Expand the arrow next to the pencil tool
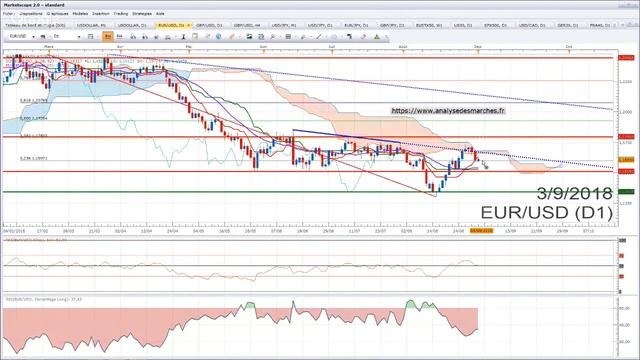The height and width of the screenshot is (360, 640). pyautogui.click(x=239, y=37)
